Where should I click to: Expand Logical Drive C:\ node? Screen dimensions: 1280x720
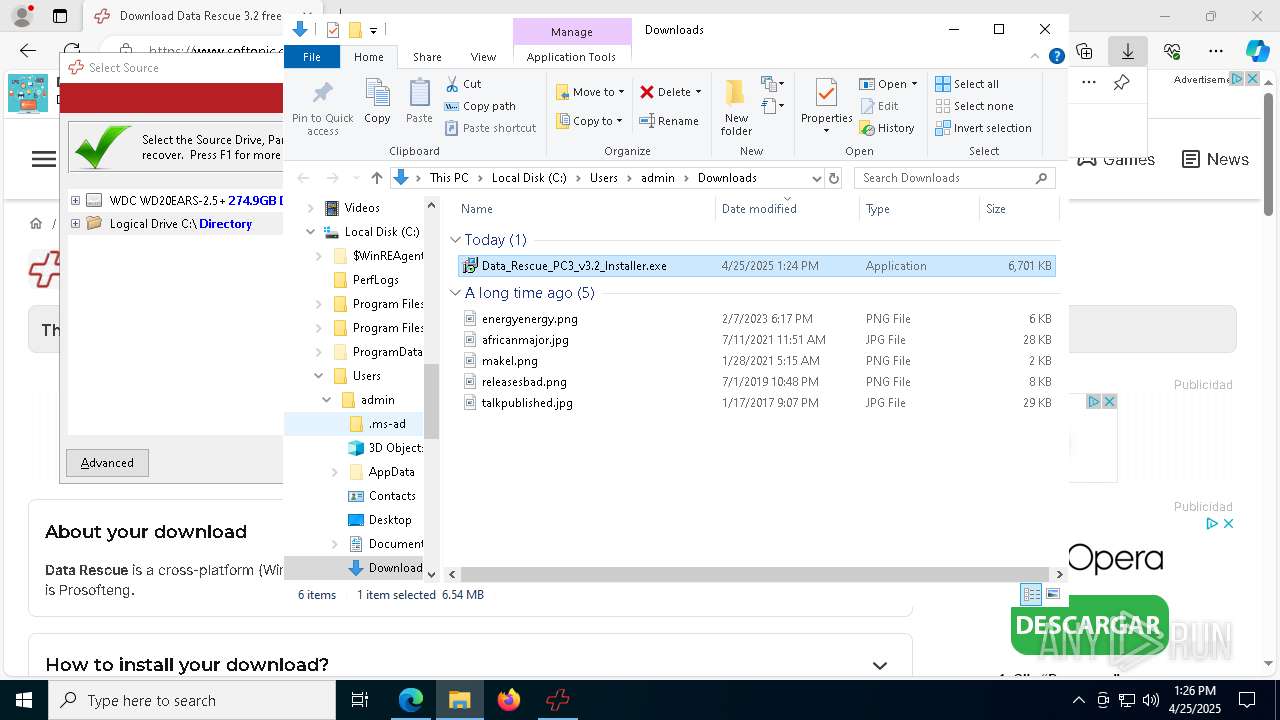(x=75, y=224)
